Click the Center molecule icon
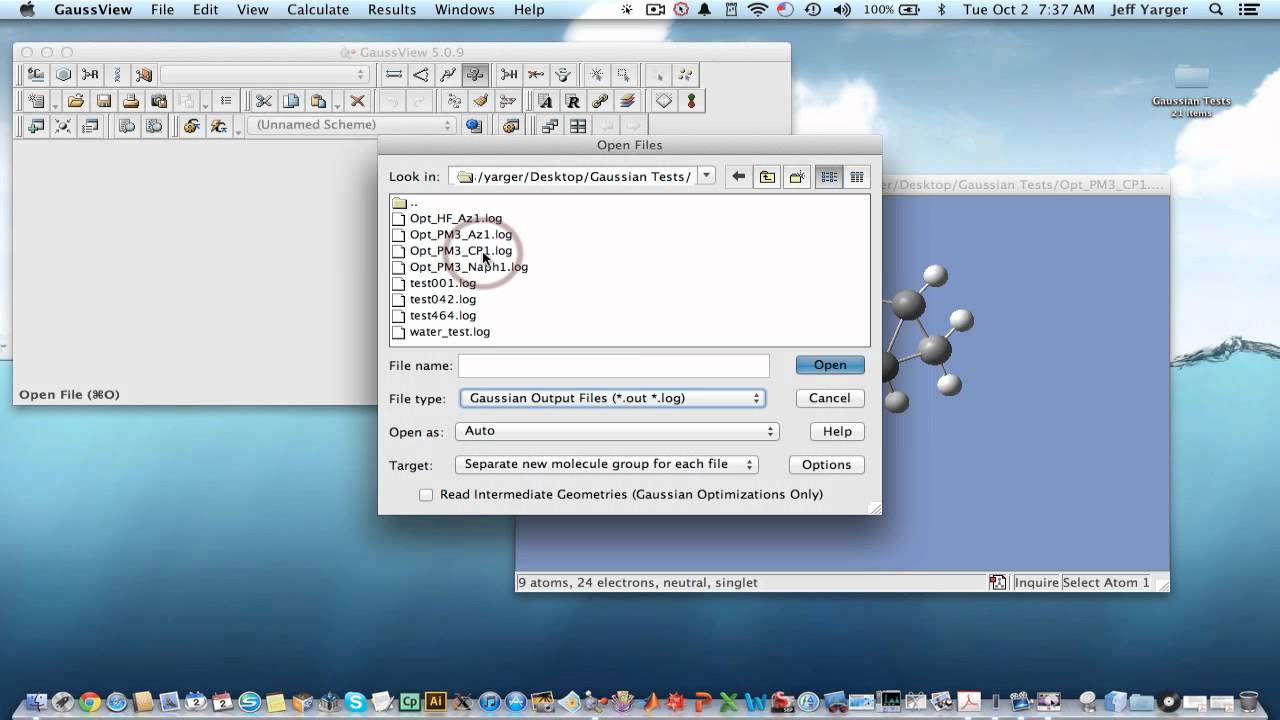Image resolution: width=1280 pixels, height=720 pixels. click(x=63, y=126)
